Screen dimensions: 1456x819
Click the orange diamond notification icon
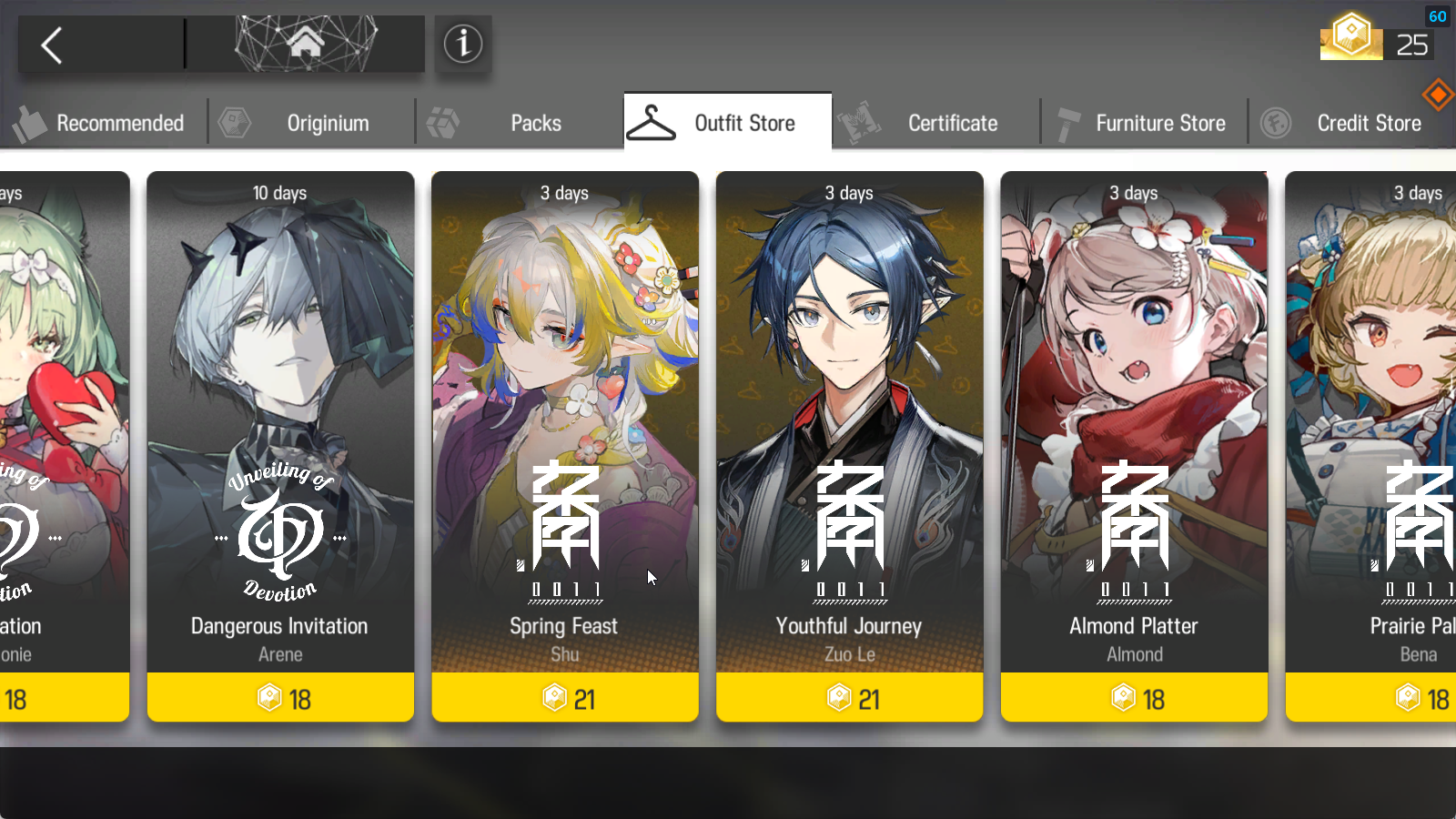(1439, 94)
